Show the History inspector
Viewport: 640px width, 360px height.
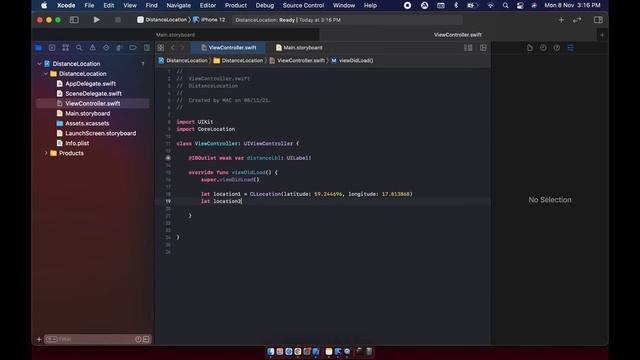pos(543,48)
